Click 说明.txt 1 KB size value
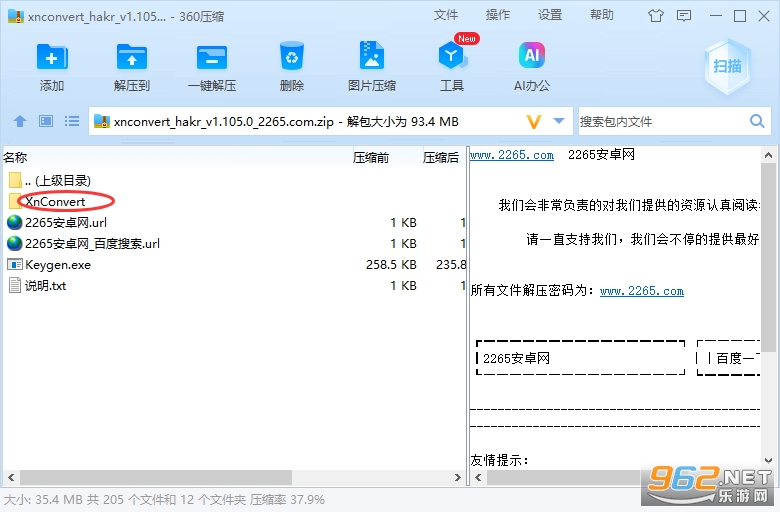 click(x=403, y=286)
